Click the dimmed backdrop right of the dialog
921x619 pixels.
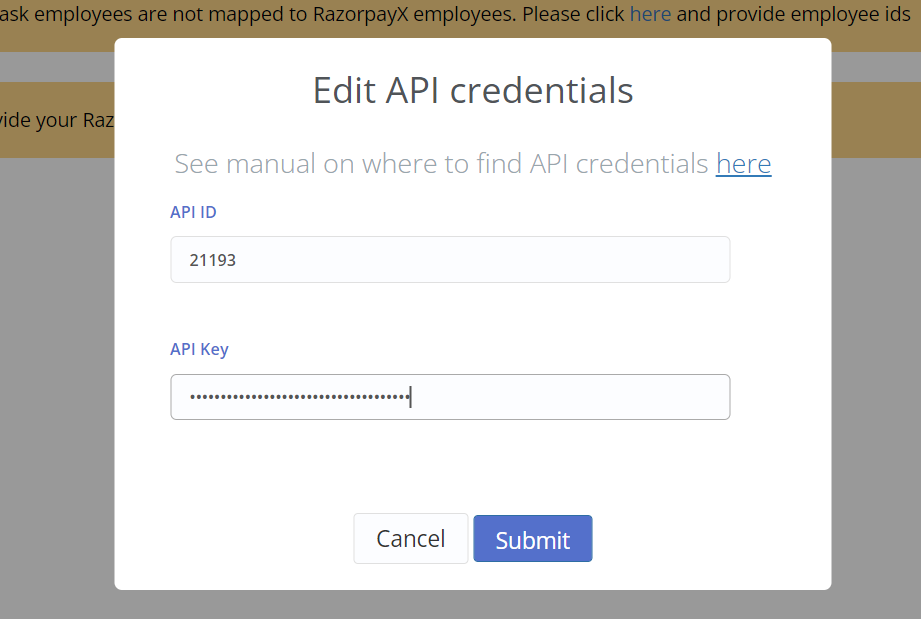875,350
